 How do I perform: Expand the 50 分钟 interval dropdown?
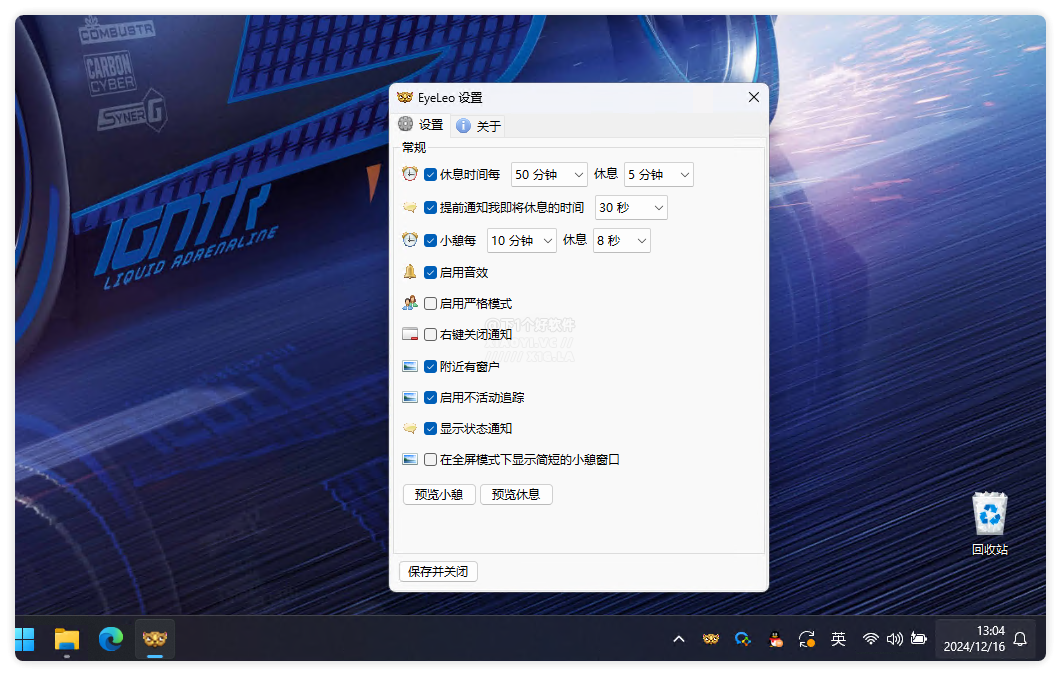click(549, 175)
